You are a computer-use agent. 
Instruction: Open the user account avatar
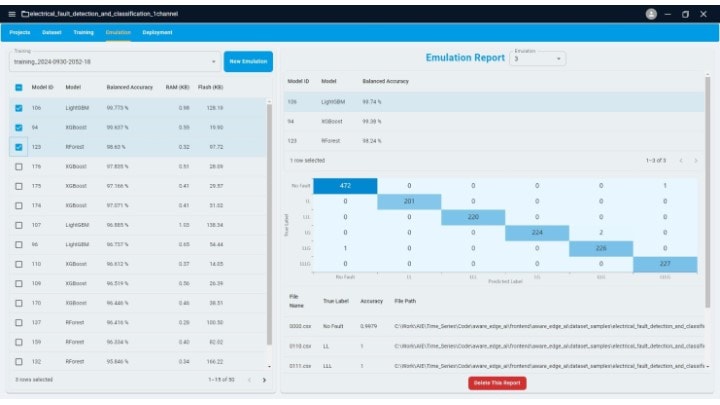652,14
